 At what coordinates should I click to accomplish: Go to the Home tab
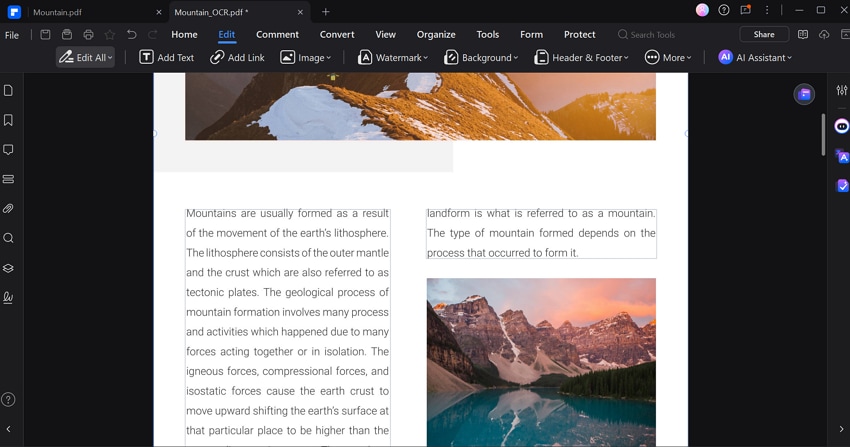[x=184, y=34]
